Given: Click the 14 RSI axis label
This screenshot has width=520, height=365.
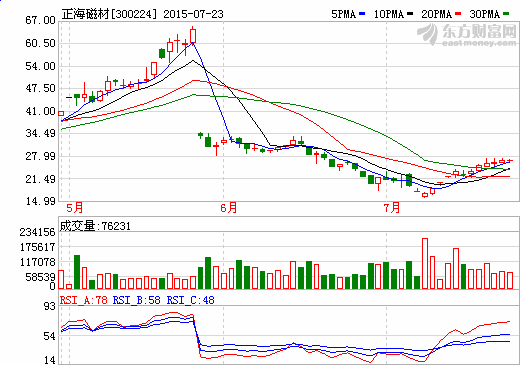Looking at the screenshot, I should click(50, 360).
